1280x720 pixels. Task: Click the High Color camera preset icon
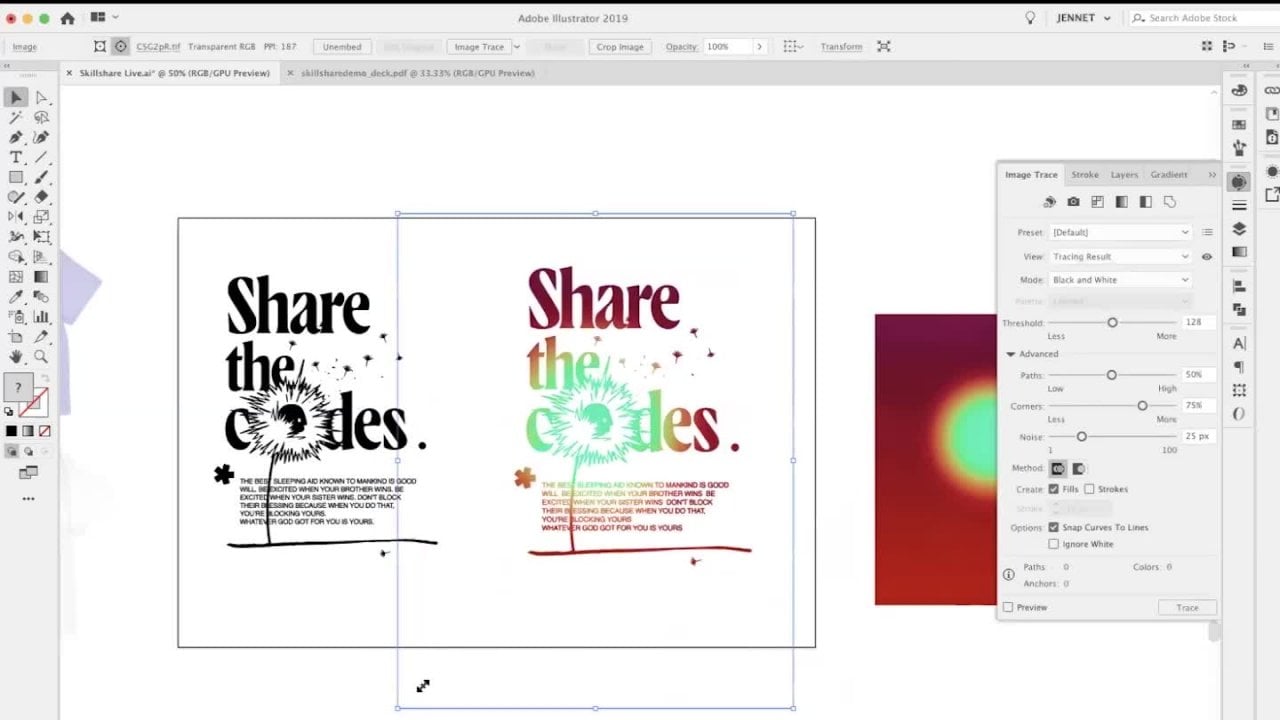point(1073,202)
